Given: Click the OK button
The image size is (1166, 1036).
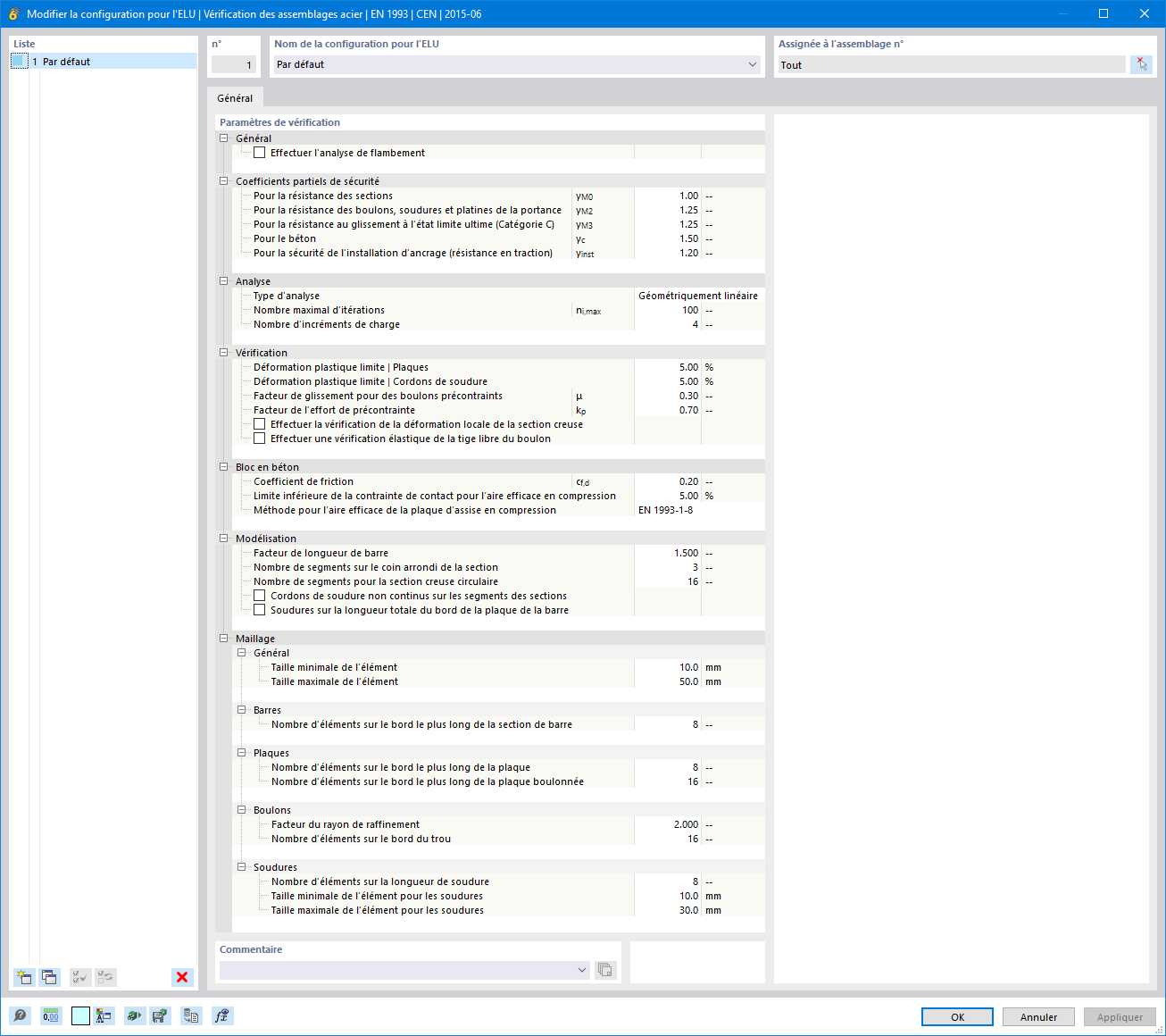Looking at the screenshot, I should pyautogui.click(x=957, y=1017).
